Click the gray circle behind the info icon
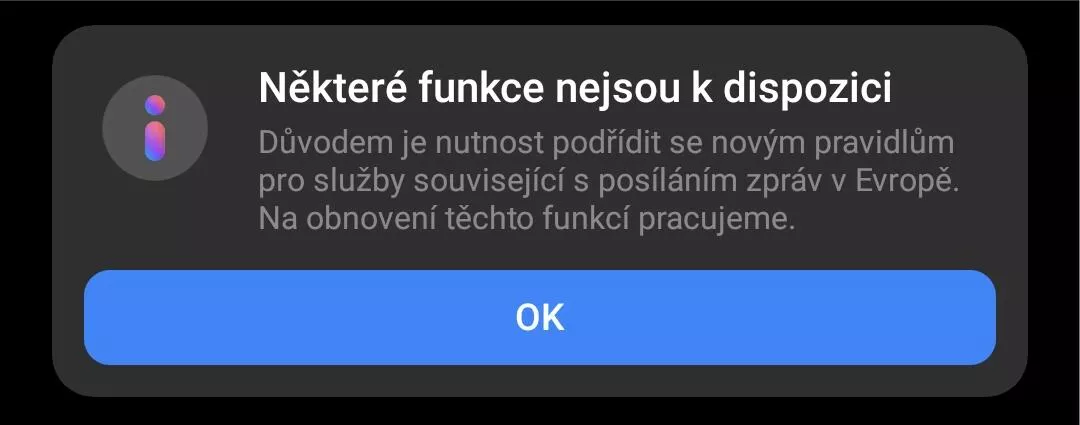Image resolution: width=1080 pixels, height=425 pixels. [x=155, y=128]
